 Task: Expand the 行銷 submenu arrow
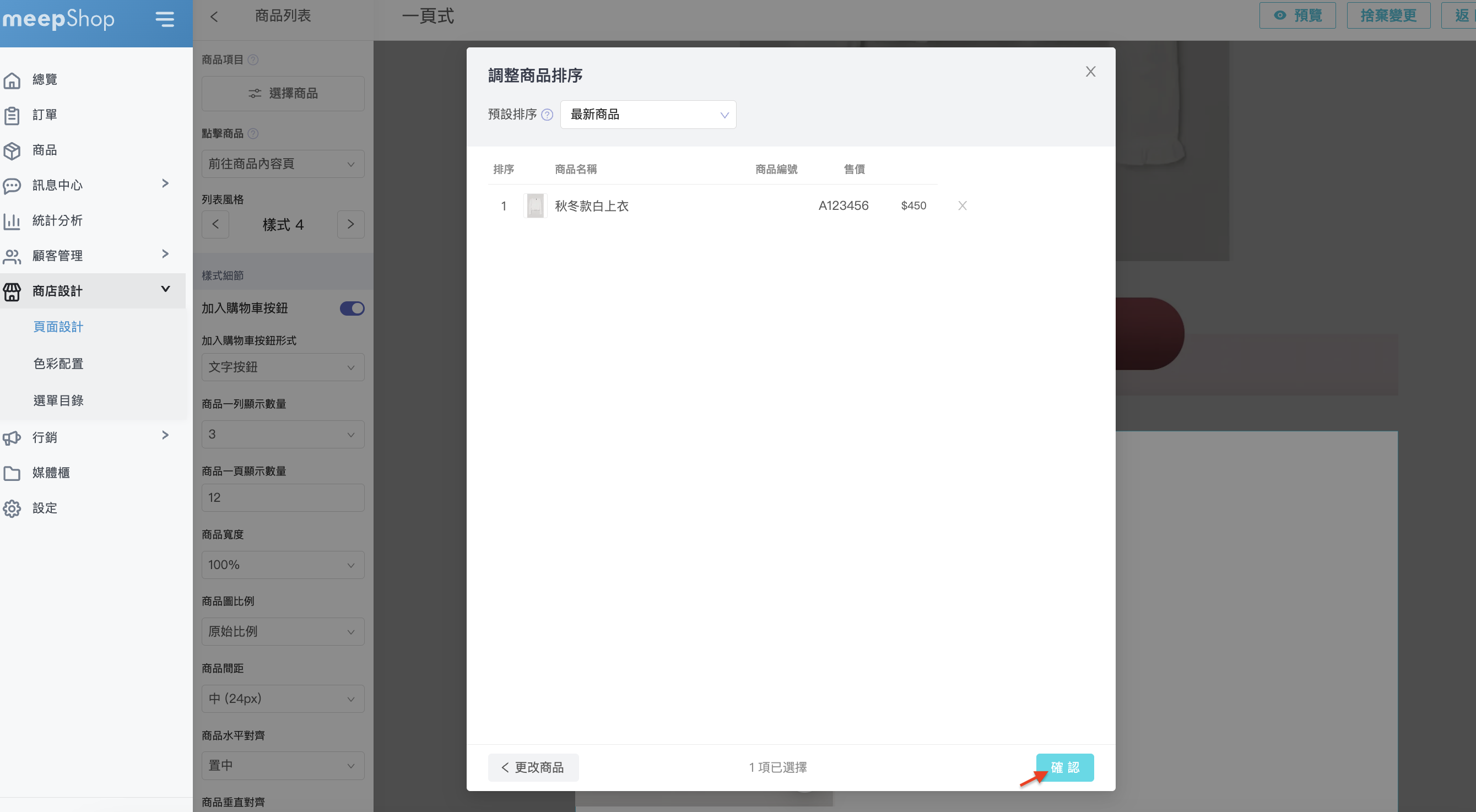[x=165, y=436]
